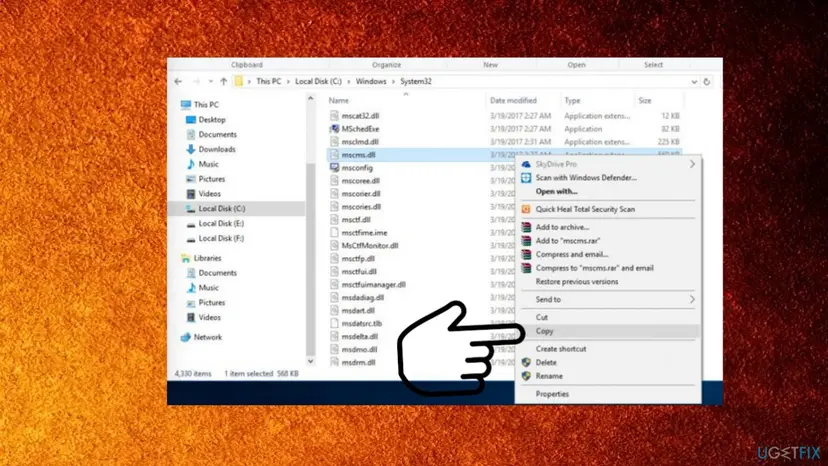Open Libraries in navigation pane
The width and height of the screenshot is (828, 466).
(x=201, y=258)
